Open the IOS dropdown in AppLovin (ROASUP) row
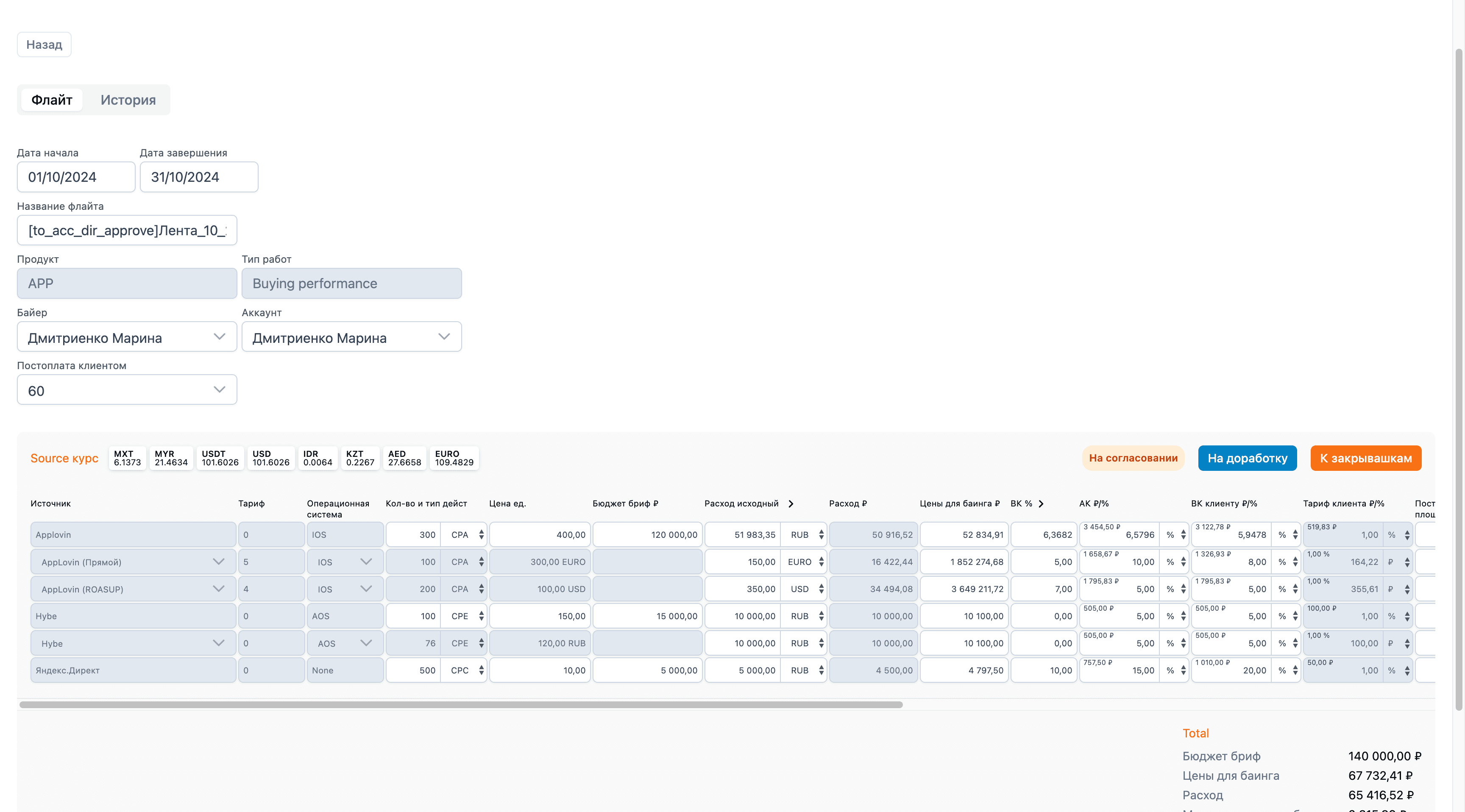The height and width of the screenshot is (812, 1465). (x=345, y=589)
